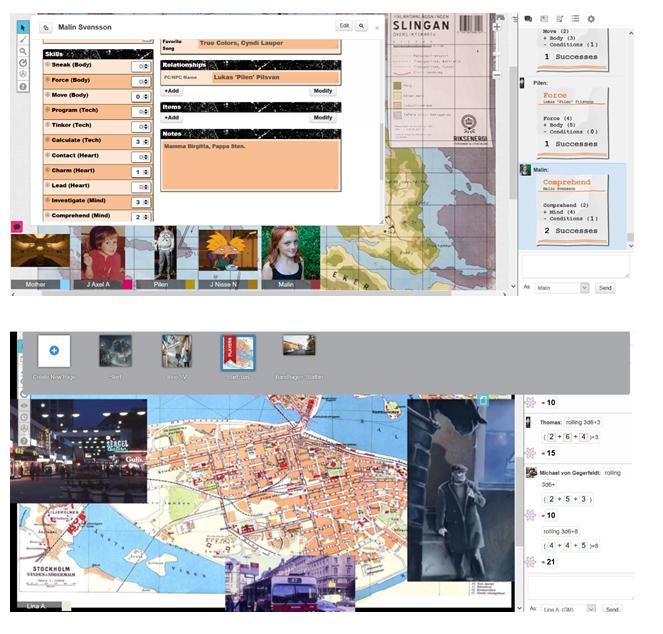Screen dimensions: 663x634
Task: Click Modify under Relationships section
Action: click(x=322, y=90)
